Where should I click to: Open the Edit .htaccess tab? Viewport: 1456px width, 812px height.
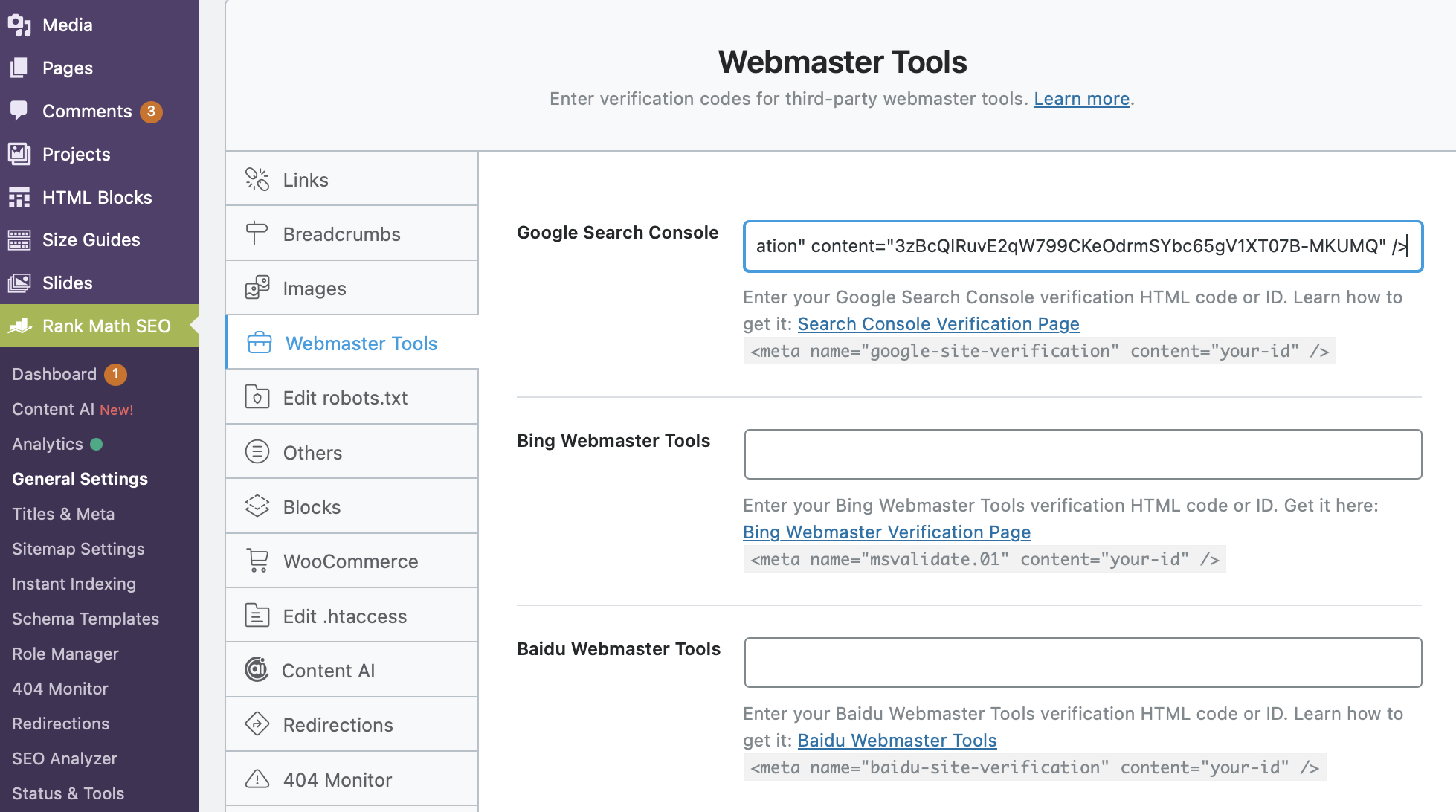[x=344, y=616]
